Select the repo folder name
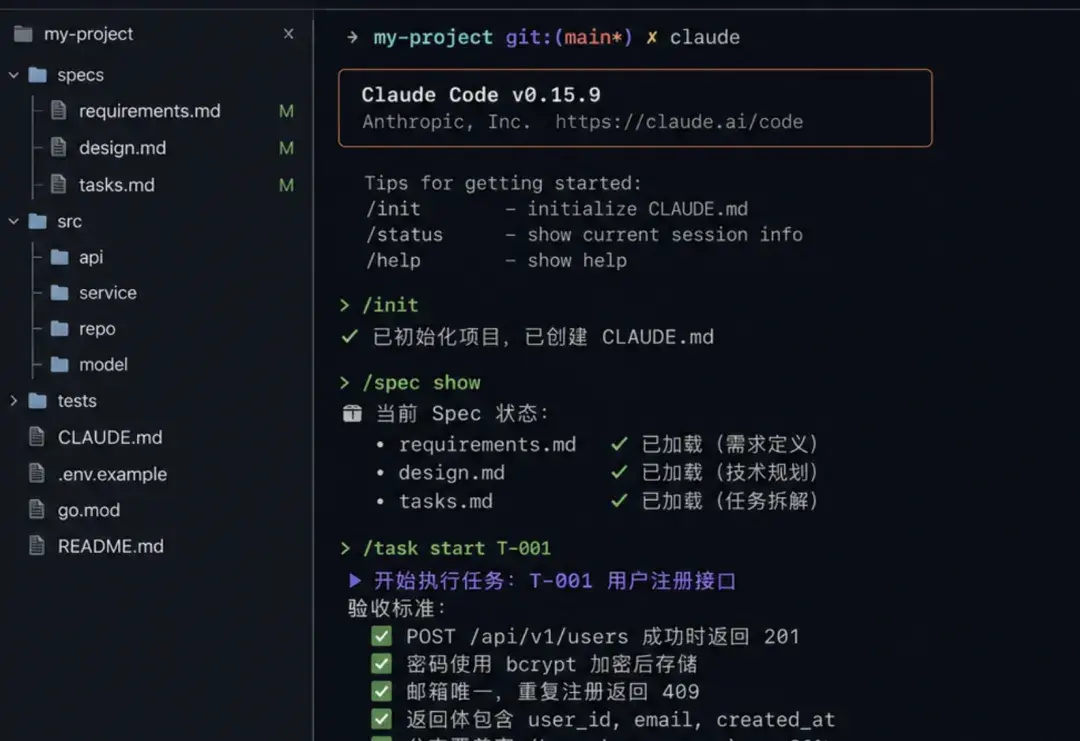The height and width of the screenshot is (741, 1080). 97,329
